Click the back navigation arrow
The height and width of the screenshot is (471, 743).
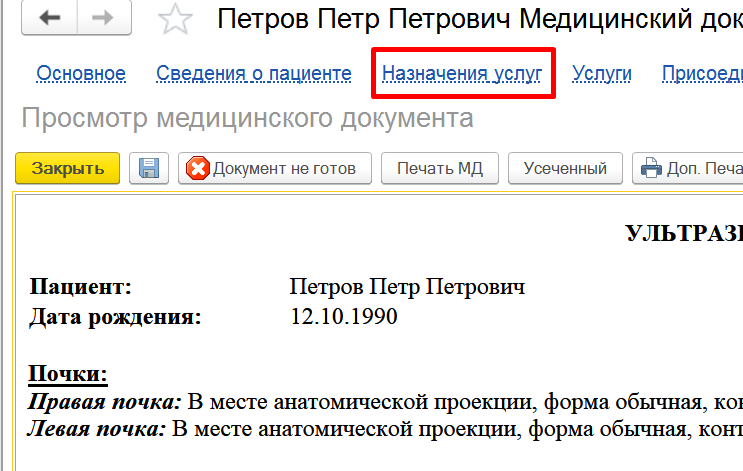coord(49,20)
